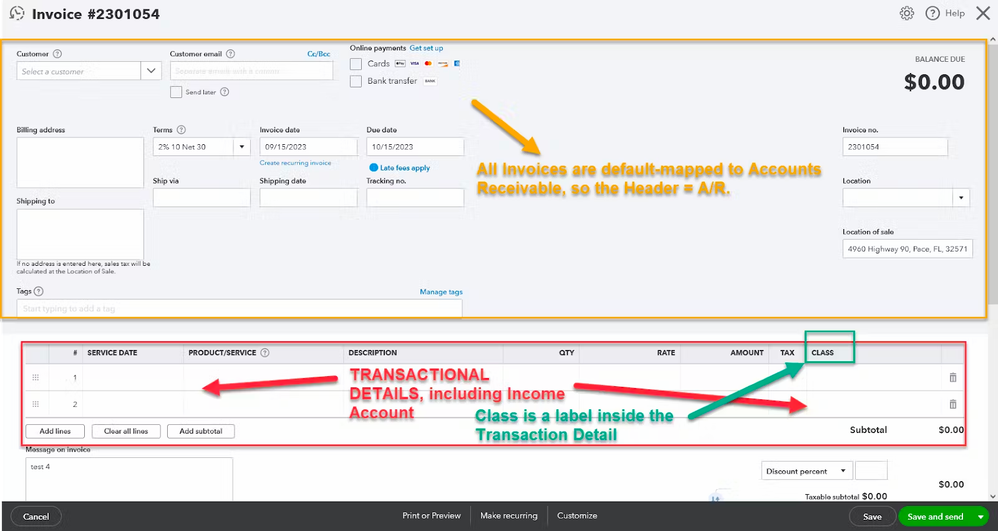Show help info next to Product/Service header
The image size is (998, 531).
point(265,353)
